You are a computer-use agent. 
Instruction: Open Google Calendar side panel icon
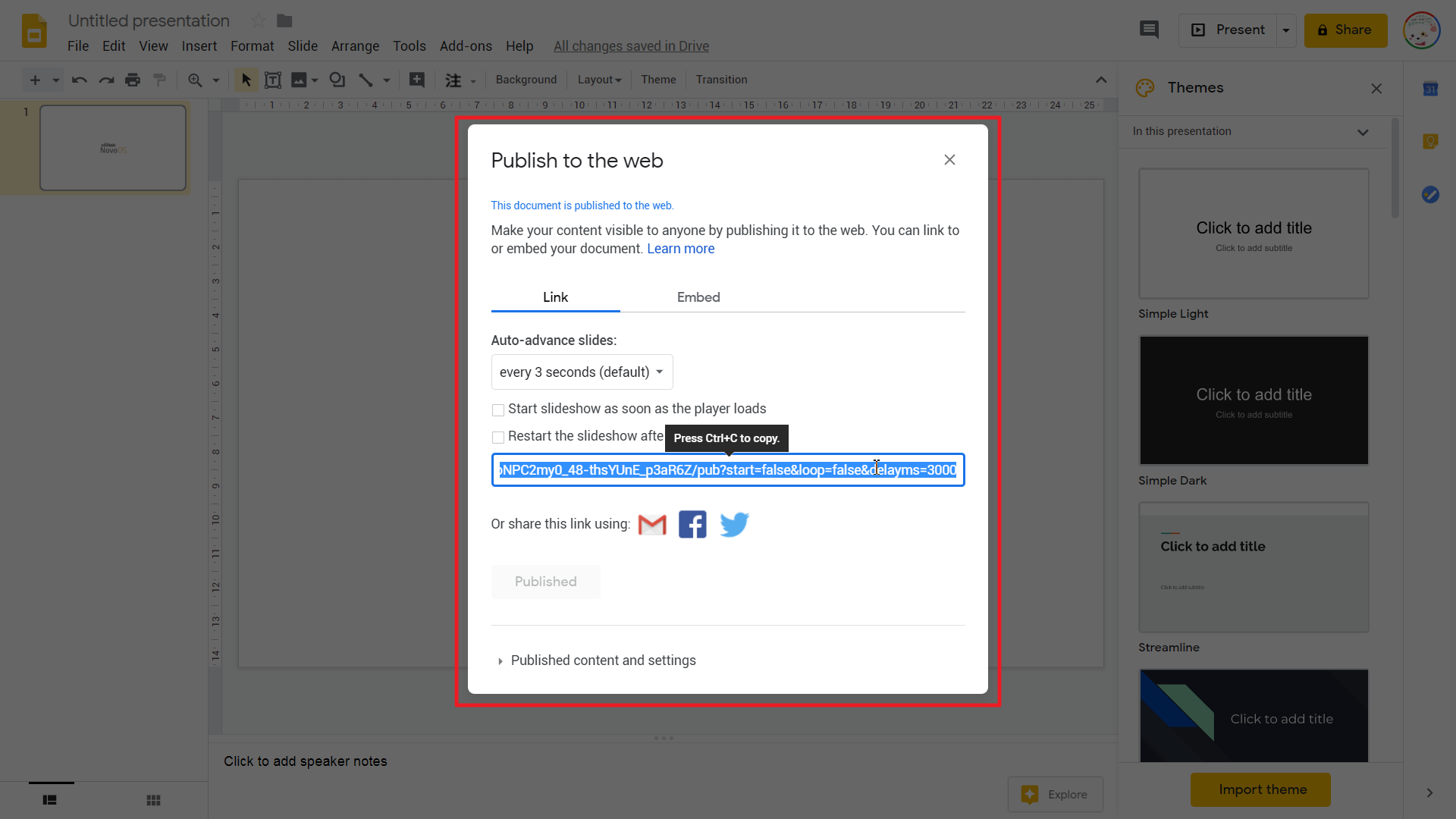1430,89
